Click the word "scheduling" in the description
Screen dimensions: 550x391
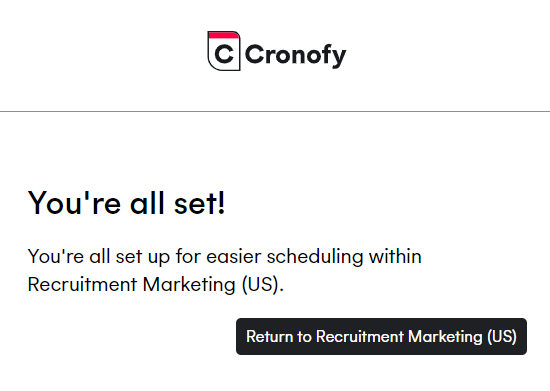tap(315, 256)
